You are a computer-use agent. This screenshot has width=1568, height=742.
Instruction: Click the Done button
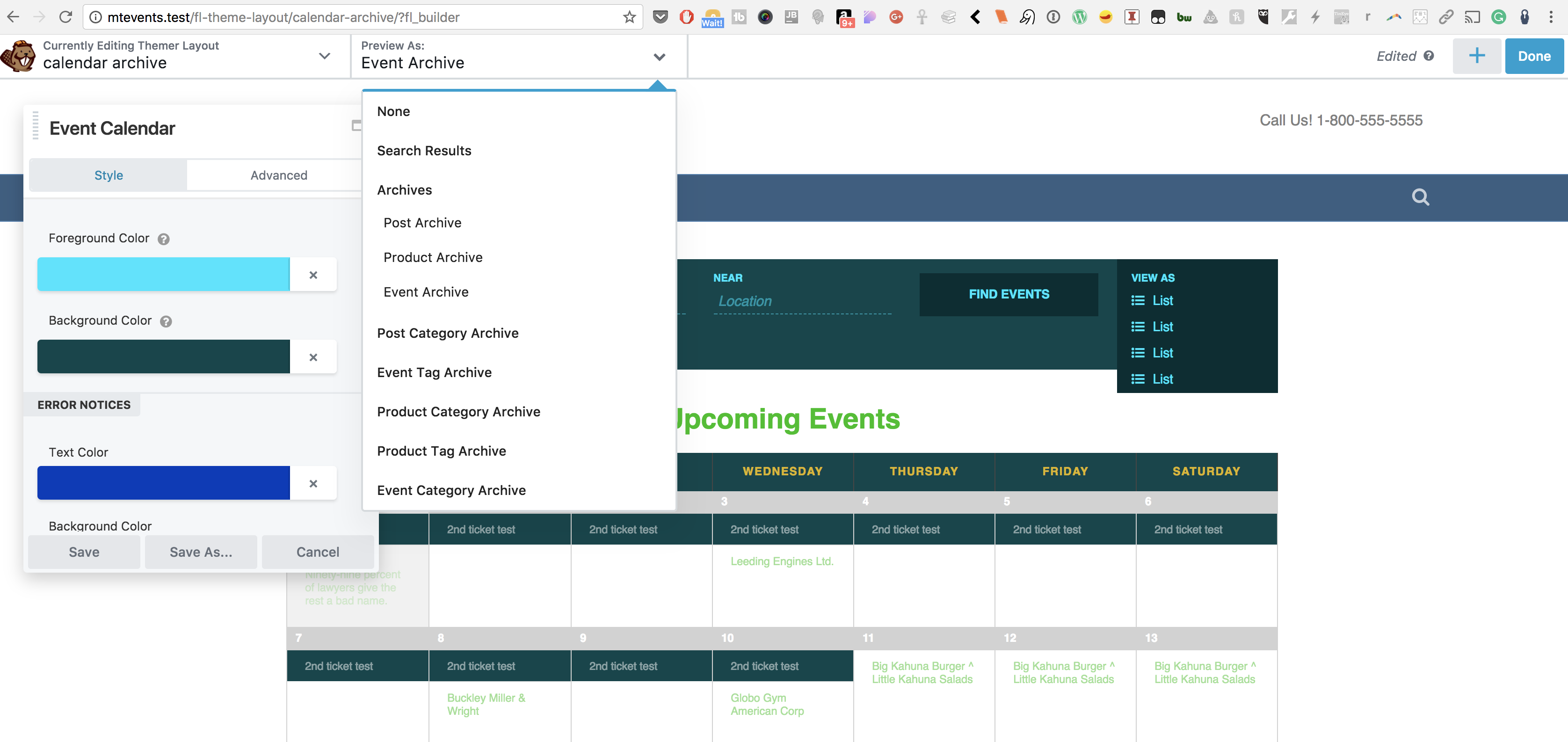coord(1534,56)
